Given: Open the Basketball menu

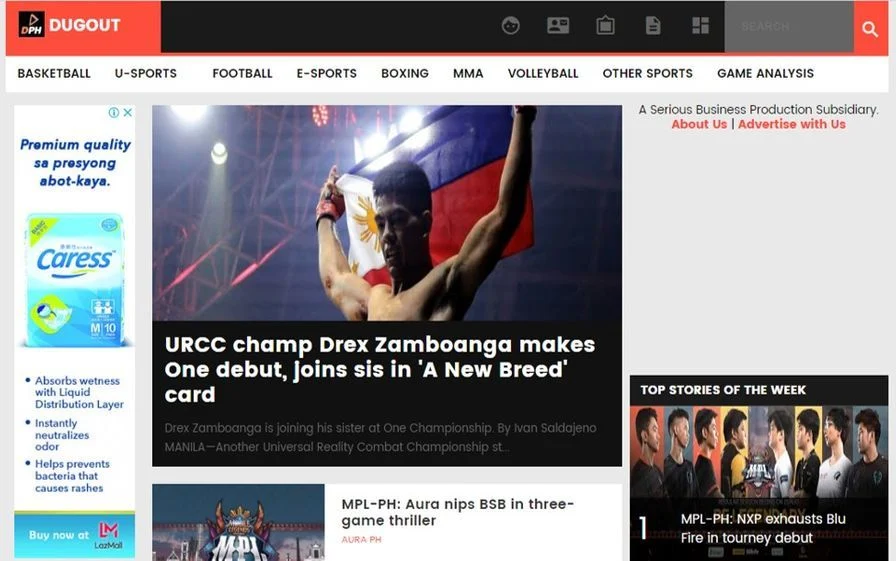Looking at the screenshot, I should click(x=54, y=74).
